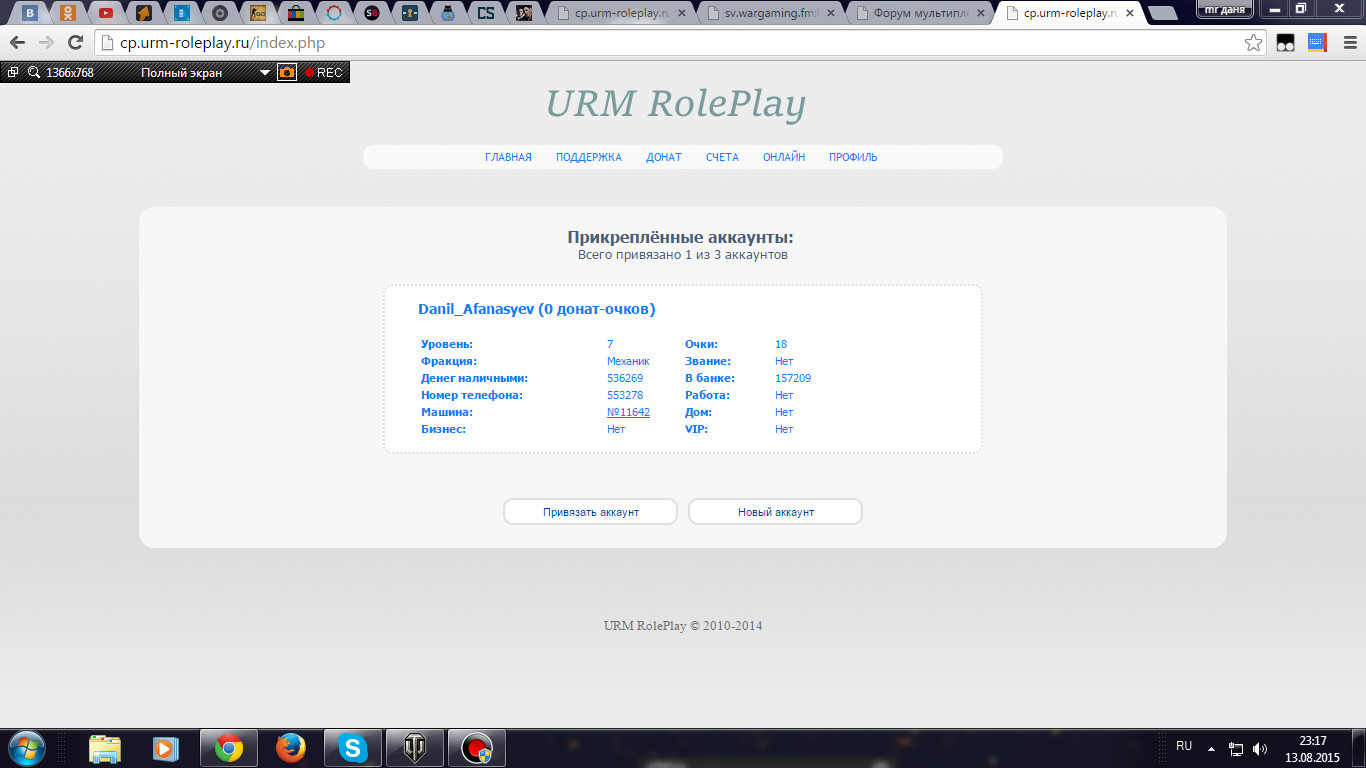Open the ПОДДЕРЖКА menu item
The height and width of the screenshot is (768, 1366).
(589, 157)
